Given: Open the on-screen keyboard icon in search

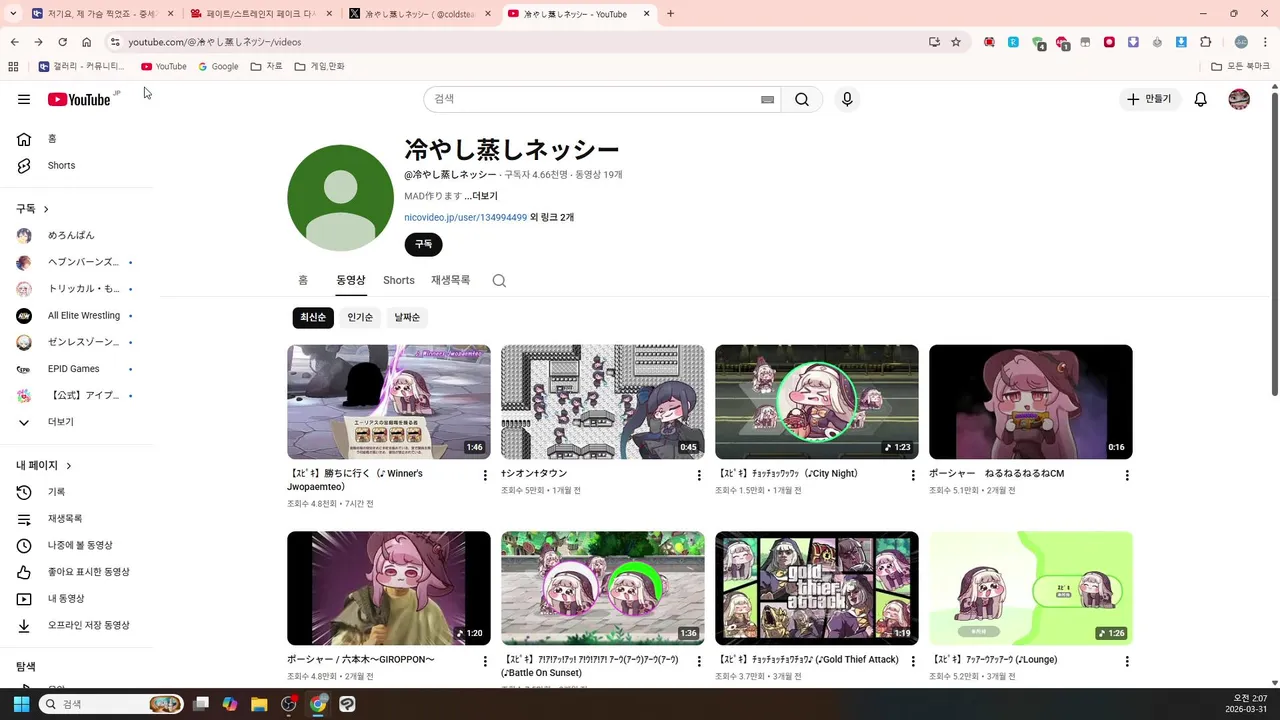Looking at the screenshot, I should pos(767,99).
